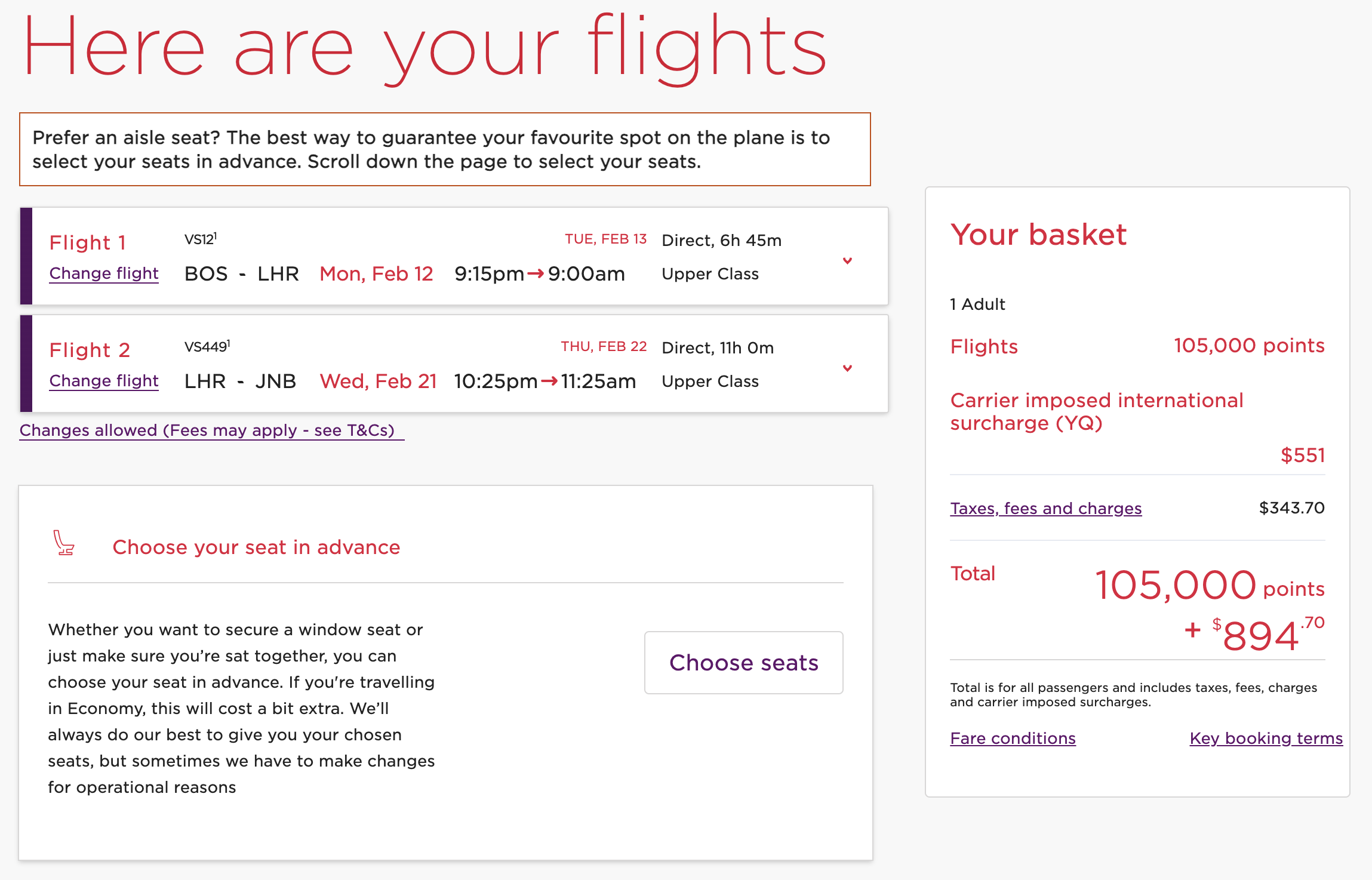Click Upper Class label on Flight 1
The width and height of the screenshot is (1372, 880).
pos(710,274)
